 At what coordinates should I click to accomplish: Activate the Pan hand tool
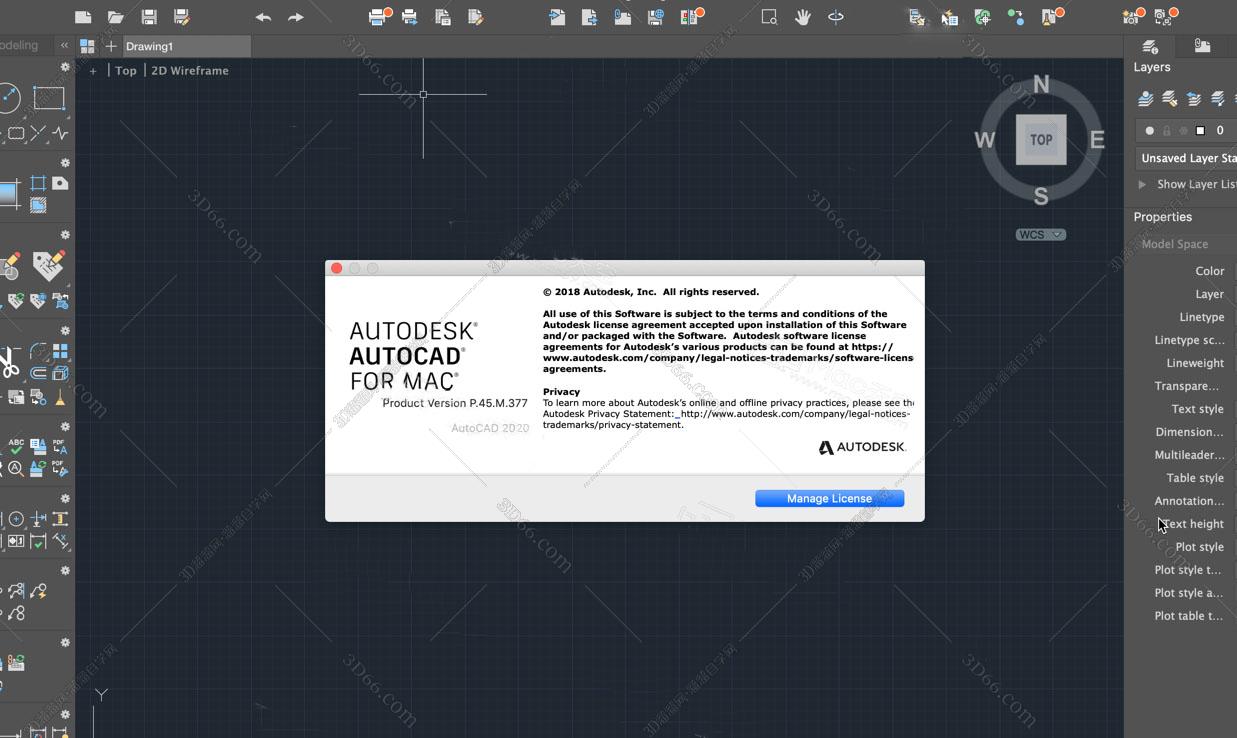(x=802, y=17)
